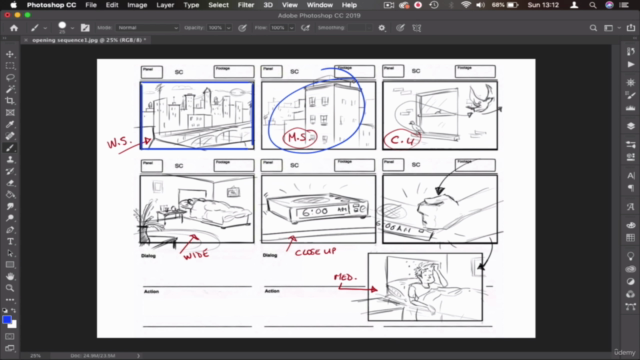Viewport: 640px width, 360px height.
Task: Open the Actions play panel
Action: (631, 64)
